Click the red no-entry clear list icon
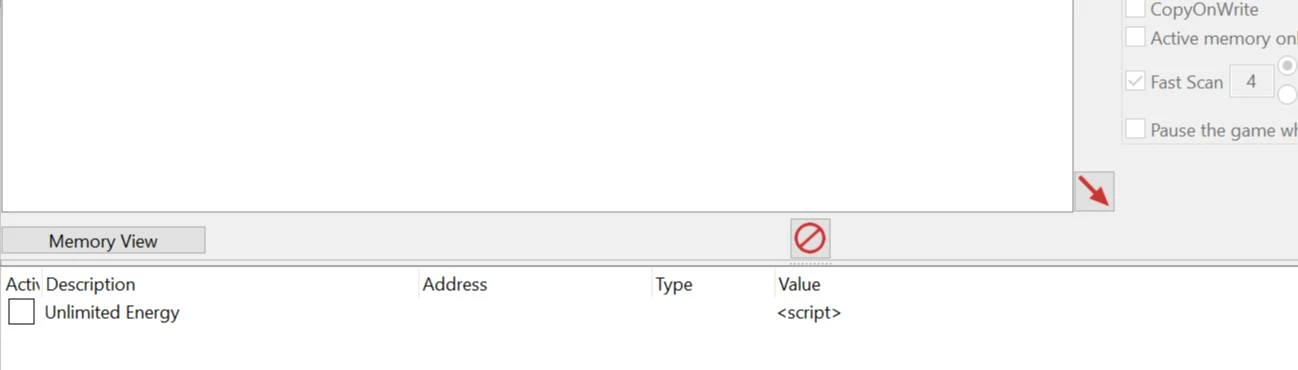 810,238
